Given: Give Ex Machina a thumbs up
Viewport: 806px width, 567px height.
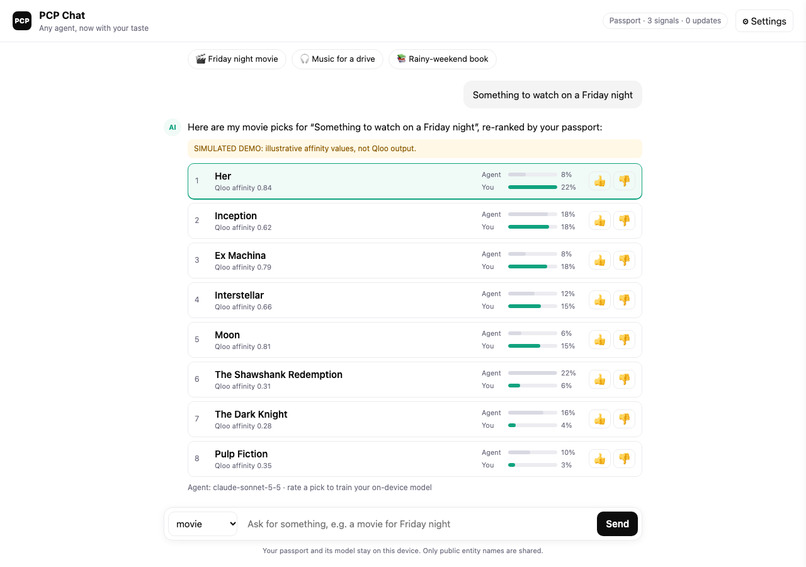Looking at the screenshot, I should [599, 260].
